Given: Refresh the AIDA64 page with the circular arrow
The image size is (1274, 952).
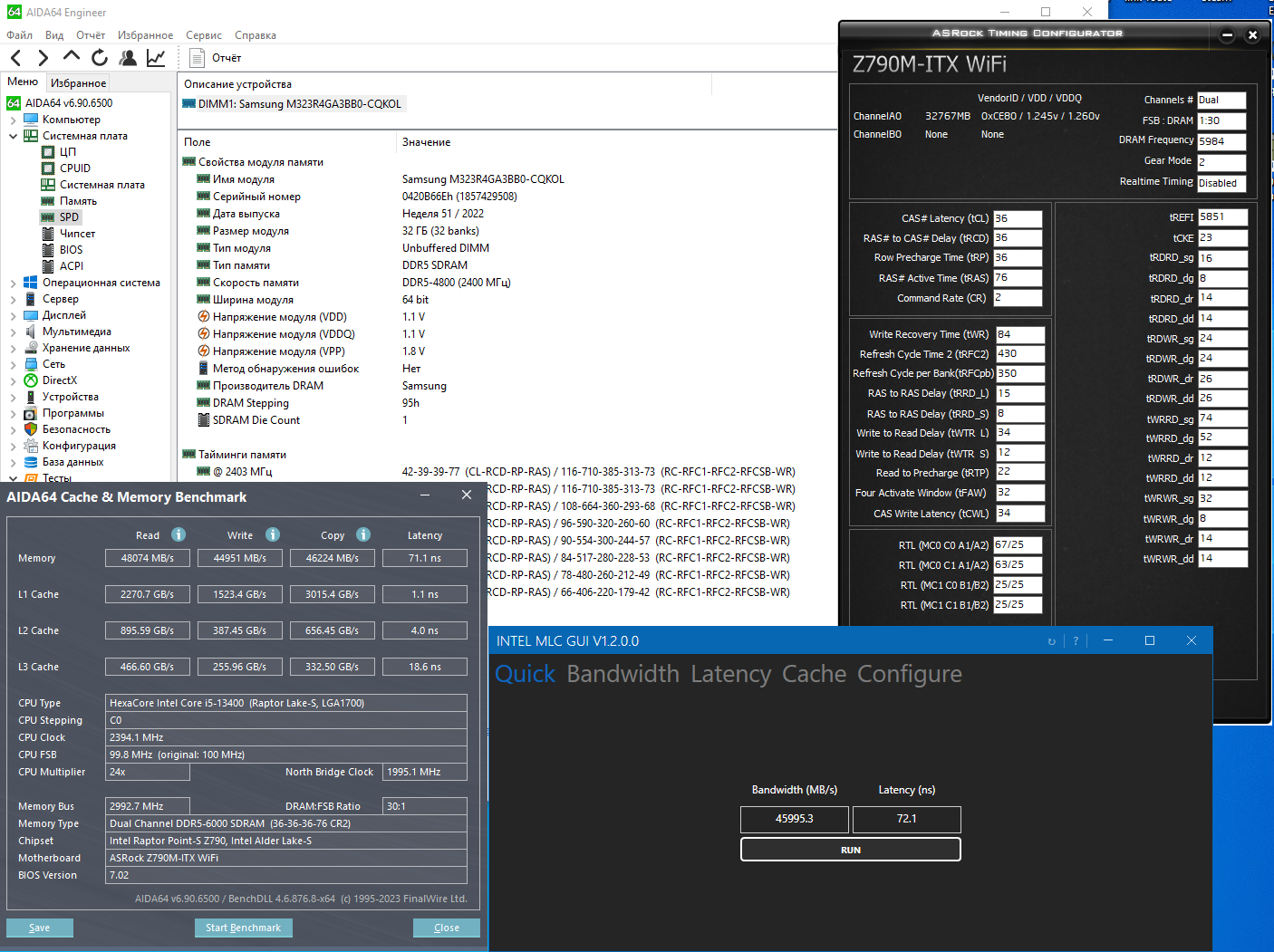Looking at the screenshot, I should tap(100, 58).
